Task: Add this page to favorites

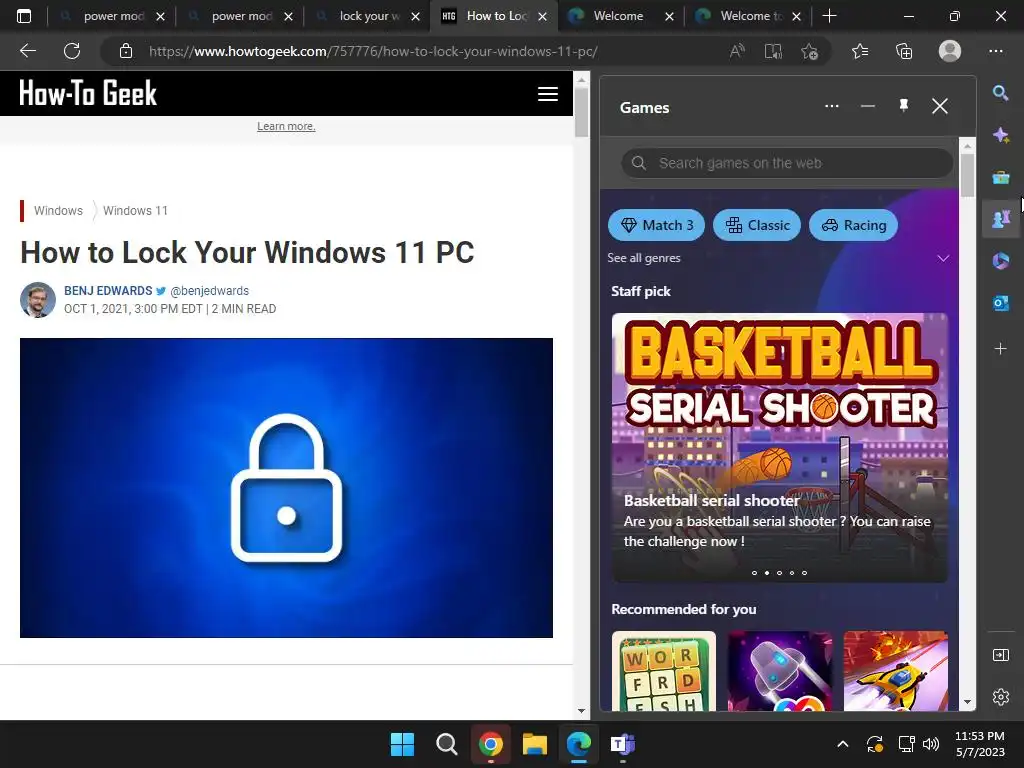Action: [809, 51]
